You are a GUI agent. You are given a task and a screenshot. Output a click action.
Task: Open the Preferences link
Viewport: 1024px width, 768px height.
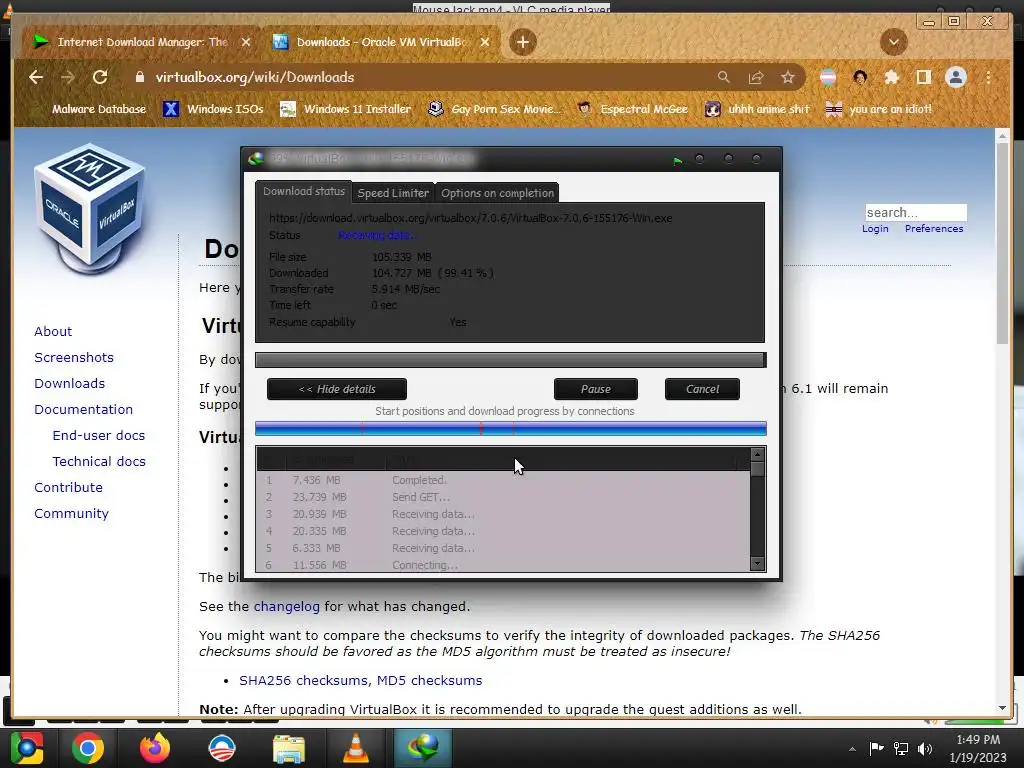point(934,229)
